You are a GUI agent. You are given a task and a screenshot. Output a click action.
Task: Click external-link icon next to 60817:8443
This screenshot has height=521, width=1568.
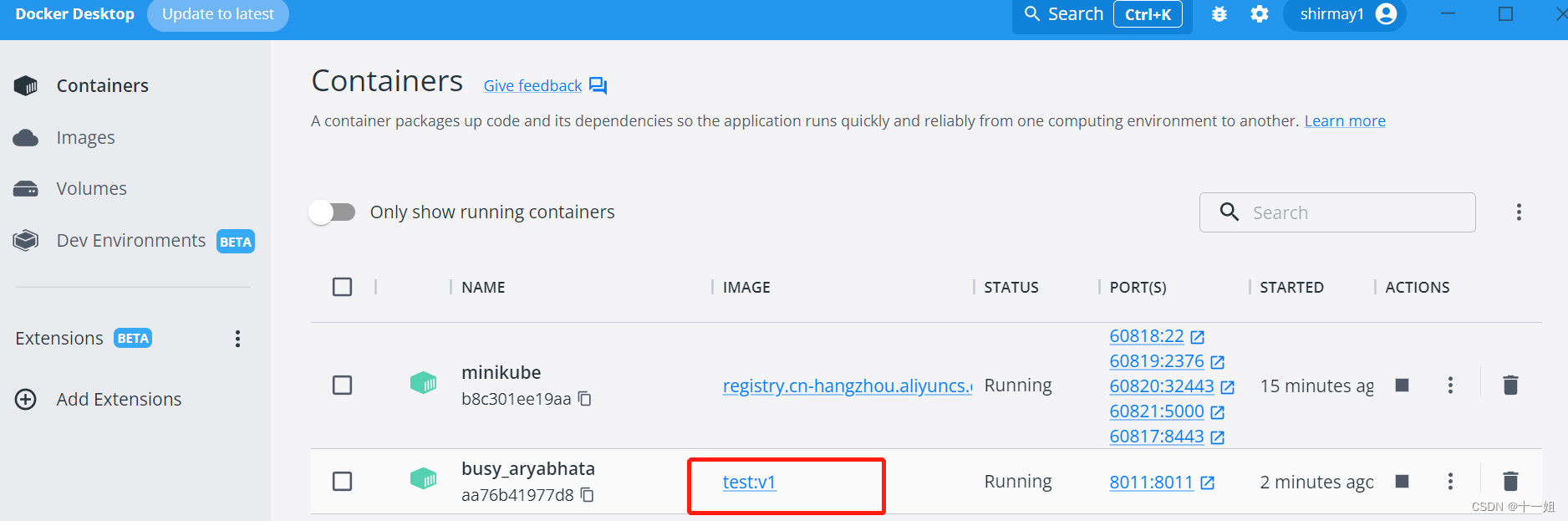[x=1217, y=437]
